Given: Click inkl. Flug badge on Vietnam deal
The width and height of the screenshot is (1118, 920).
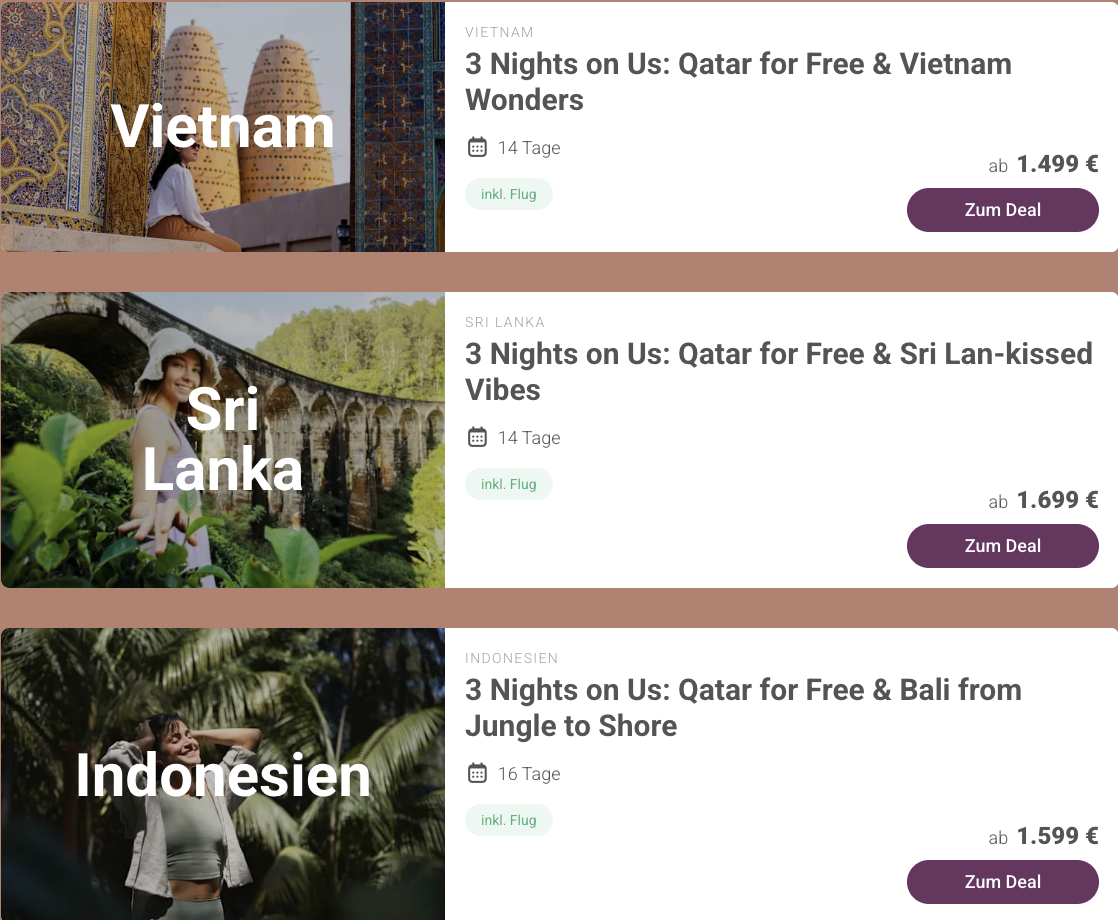Looking at the screenshot, I should pos(508,194).
